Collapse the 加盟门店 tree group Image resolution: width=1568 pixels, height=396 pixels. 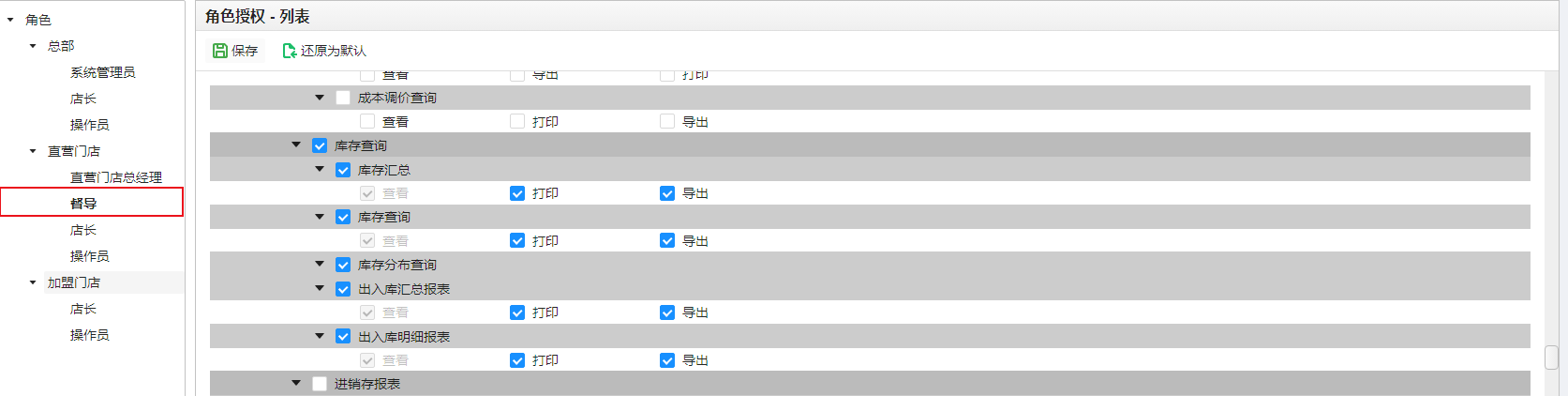click(33, 282)
